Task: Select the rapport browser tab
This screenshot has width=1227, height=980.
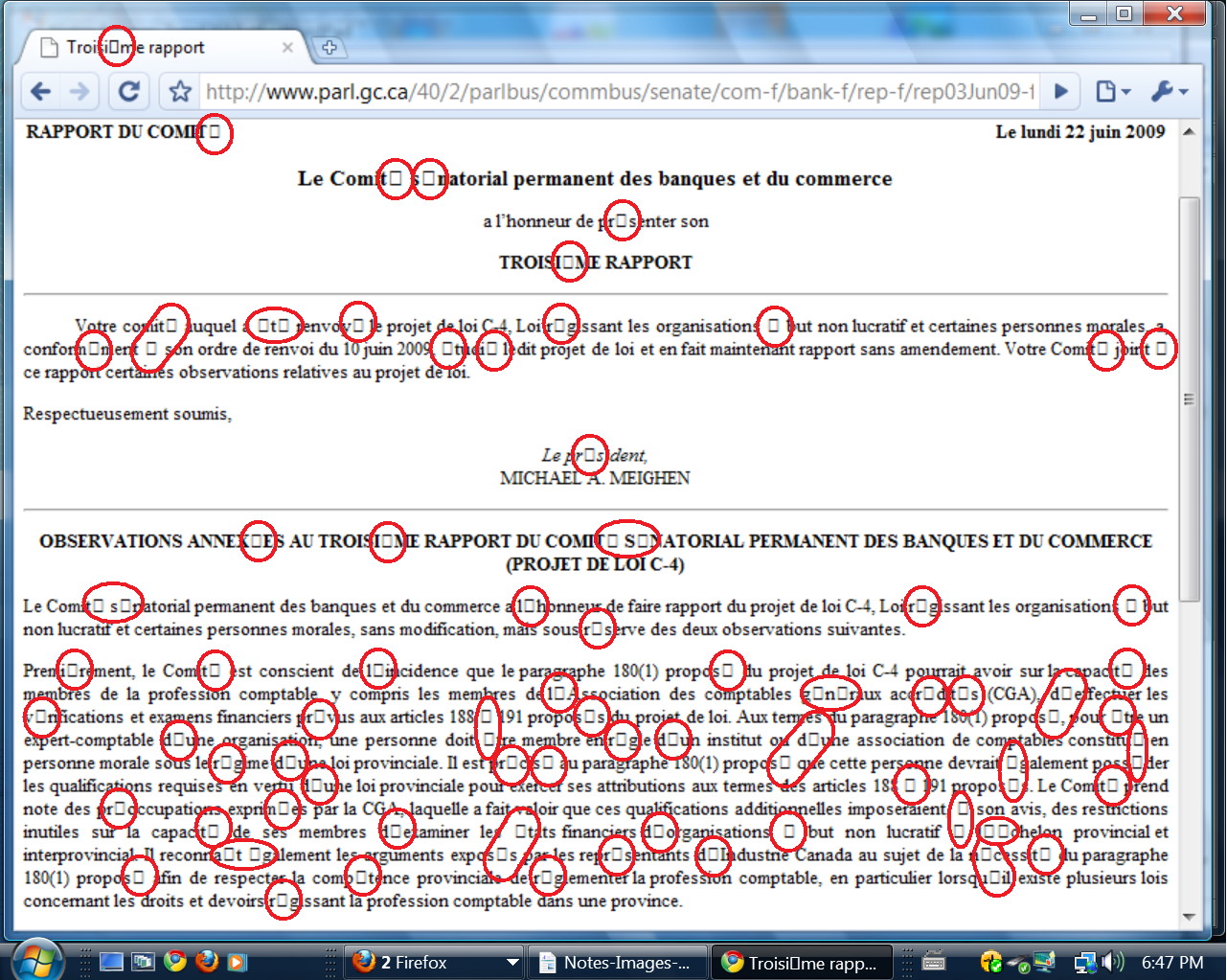Action: coord(163,47)
